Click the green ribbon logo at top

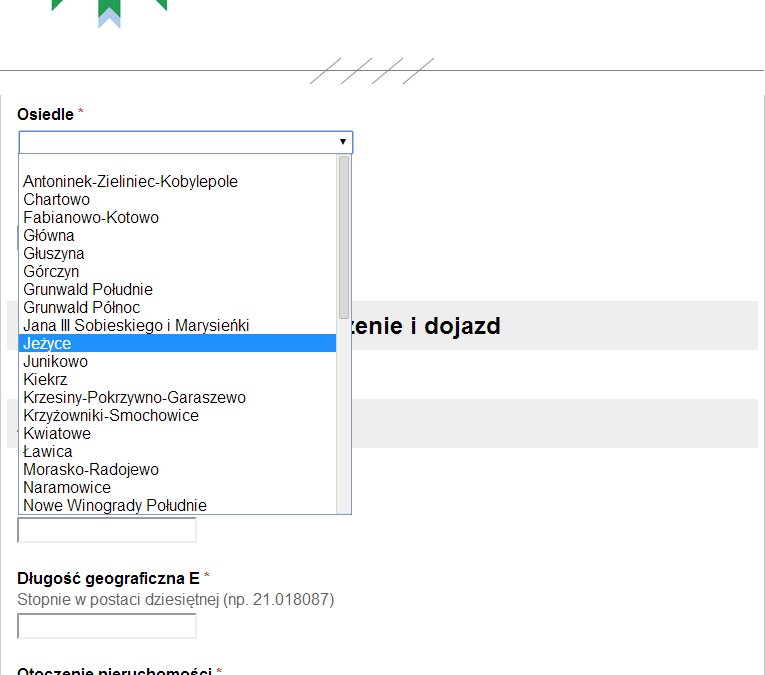click(x=109, y=12)
